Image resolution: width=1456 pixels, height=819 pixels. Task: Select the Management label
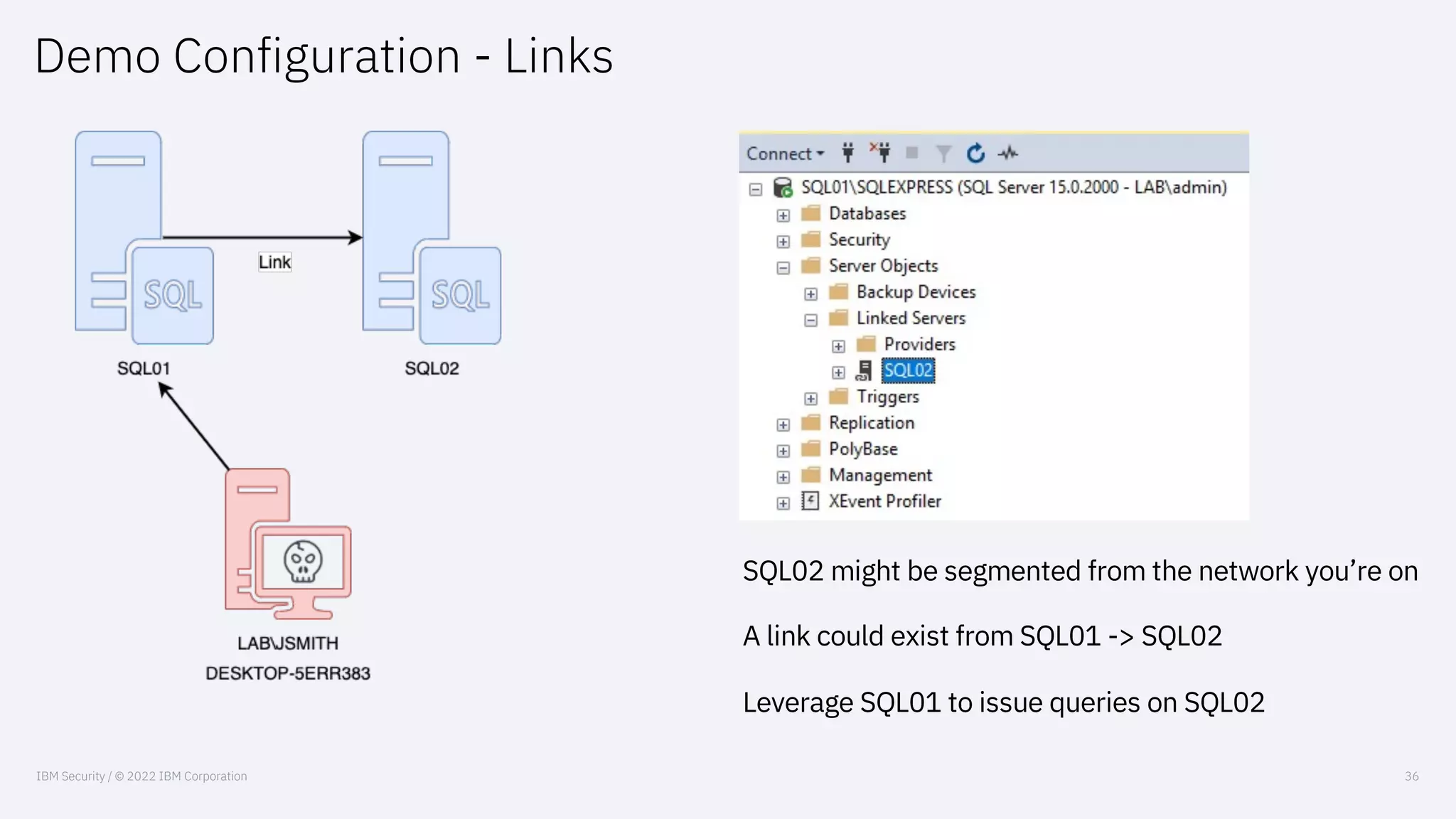pos(880,475)
